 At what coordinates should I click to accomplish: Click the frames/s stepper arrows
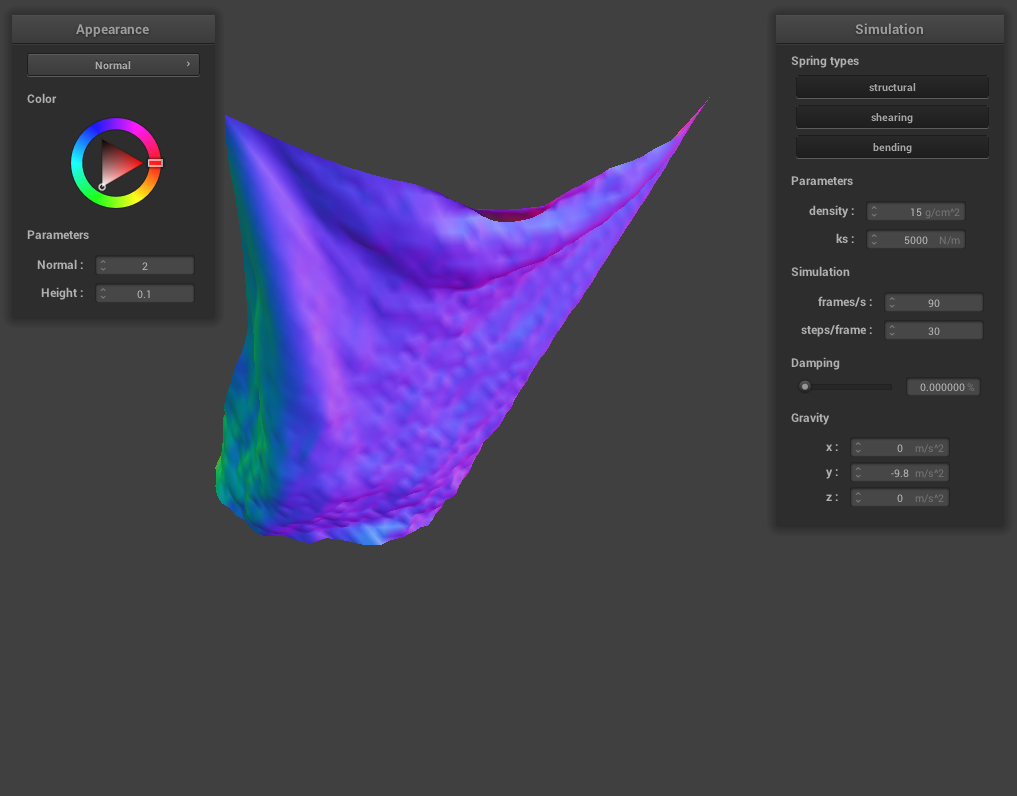892,303
